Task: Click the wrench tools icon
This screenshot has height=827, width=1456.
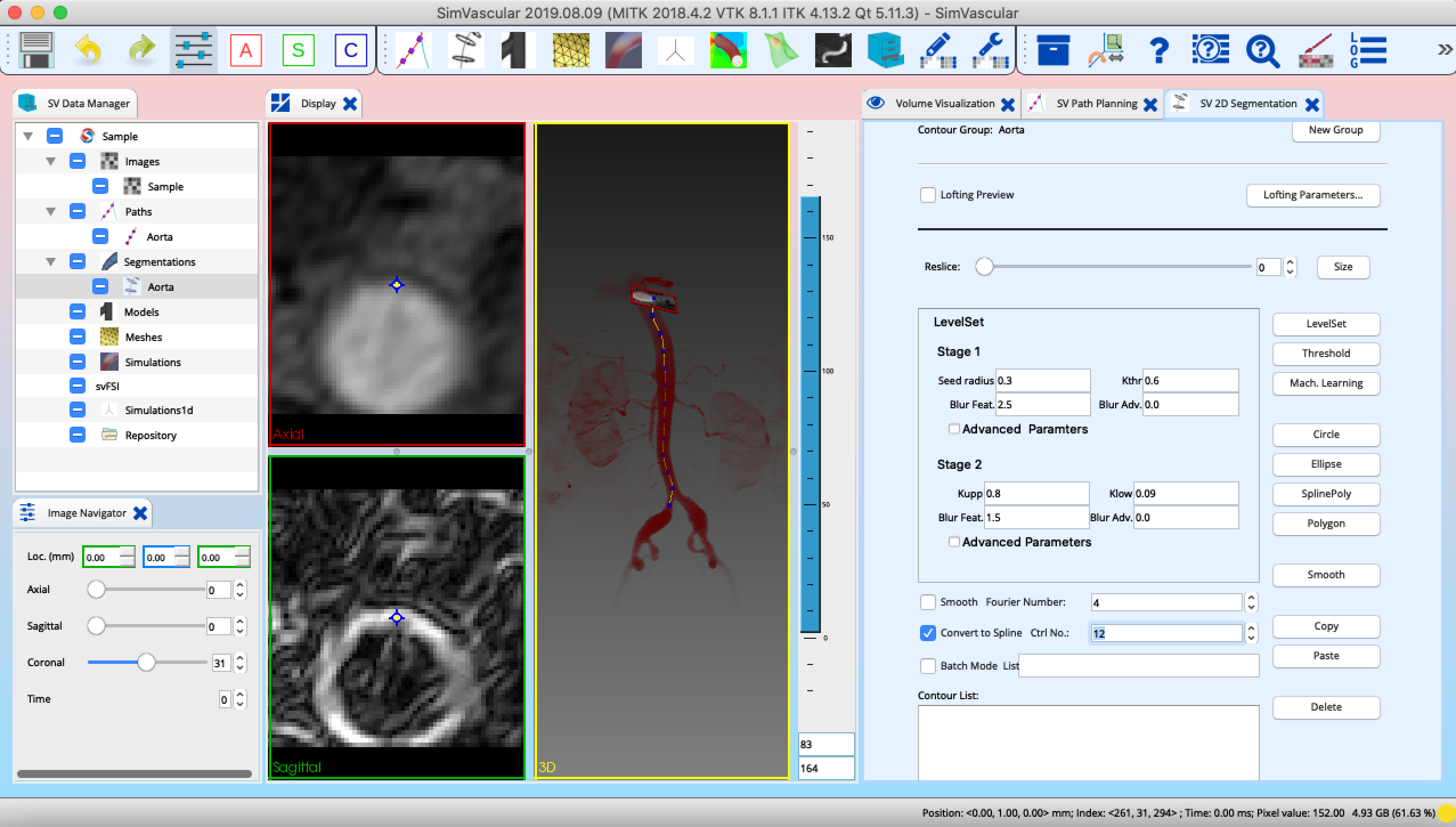Action: [x=990, y=51]
